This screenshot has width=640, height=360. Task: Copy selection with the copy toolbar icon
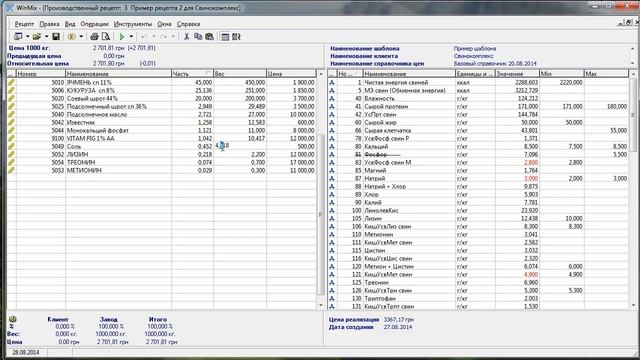coord(198,37)
